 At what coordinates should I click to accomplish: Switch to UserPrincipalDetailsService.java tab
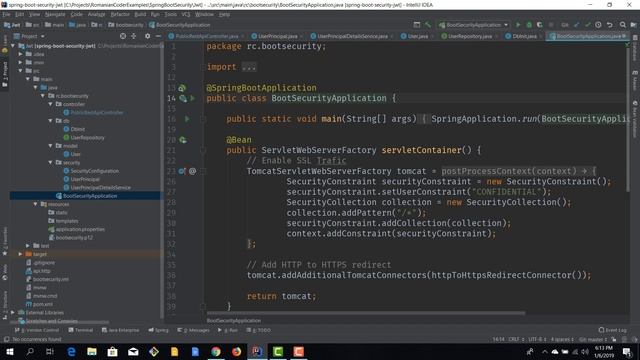tap(352, 36)
